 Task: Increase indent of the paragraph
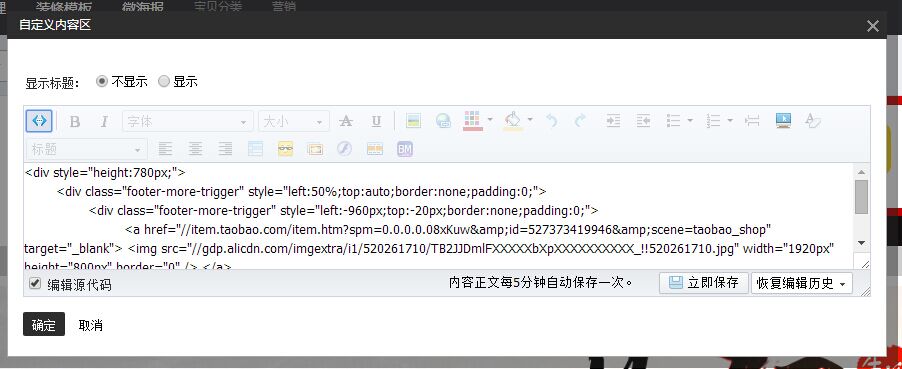pos(613,120)
